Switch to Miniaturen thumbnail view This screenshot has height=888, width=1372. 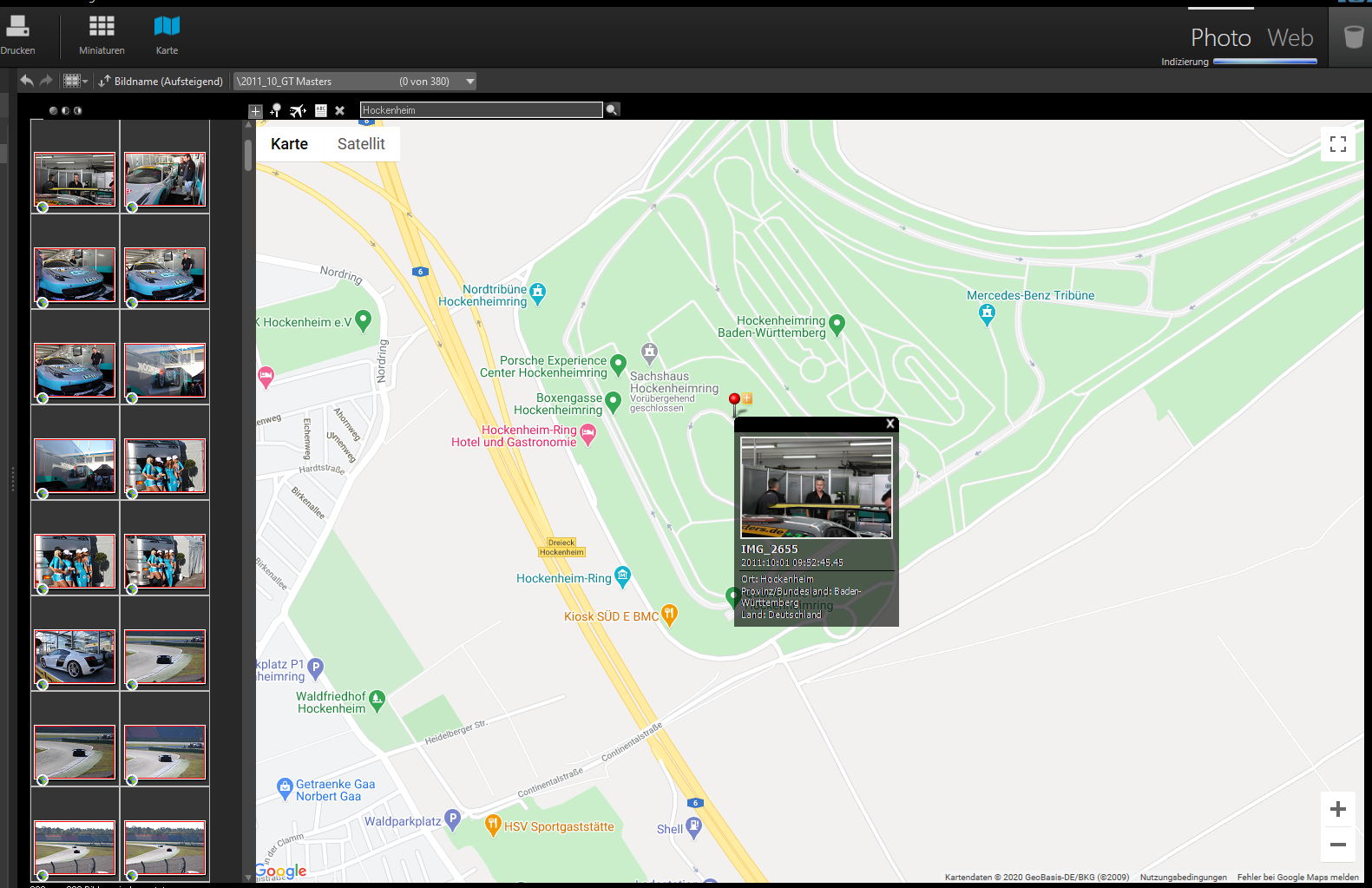coord(102,35)
